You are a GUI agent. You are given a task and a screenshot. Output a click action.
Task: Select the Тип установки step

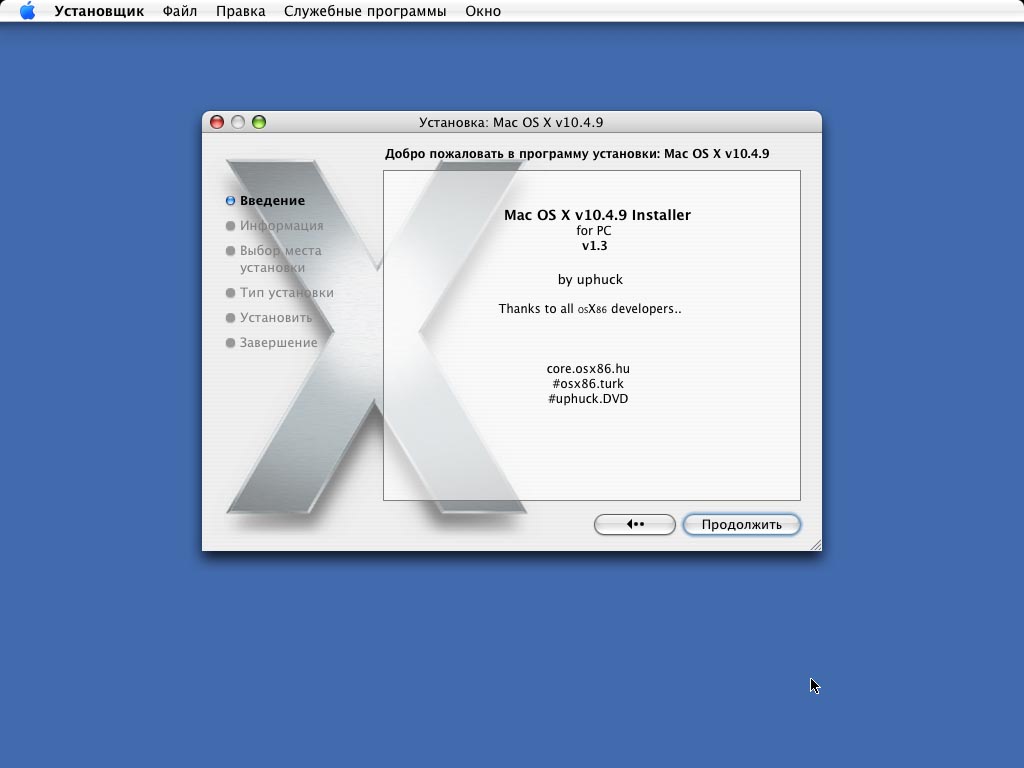tap(287, 293)
